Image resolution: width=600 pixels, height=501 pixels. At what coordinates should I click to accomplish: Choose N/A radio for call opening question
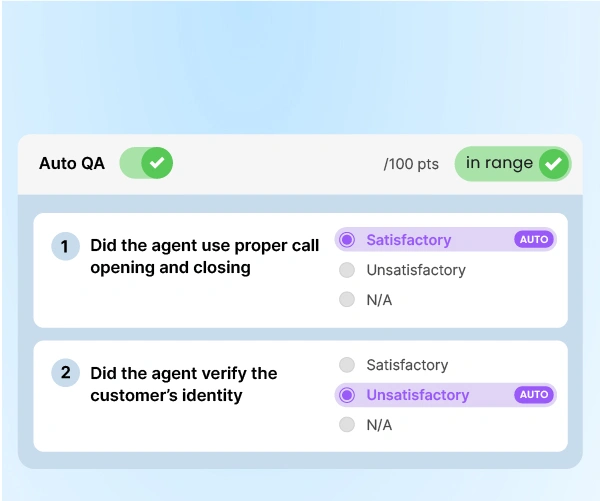click(347, 299)
